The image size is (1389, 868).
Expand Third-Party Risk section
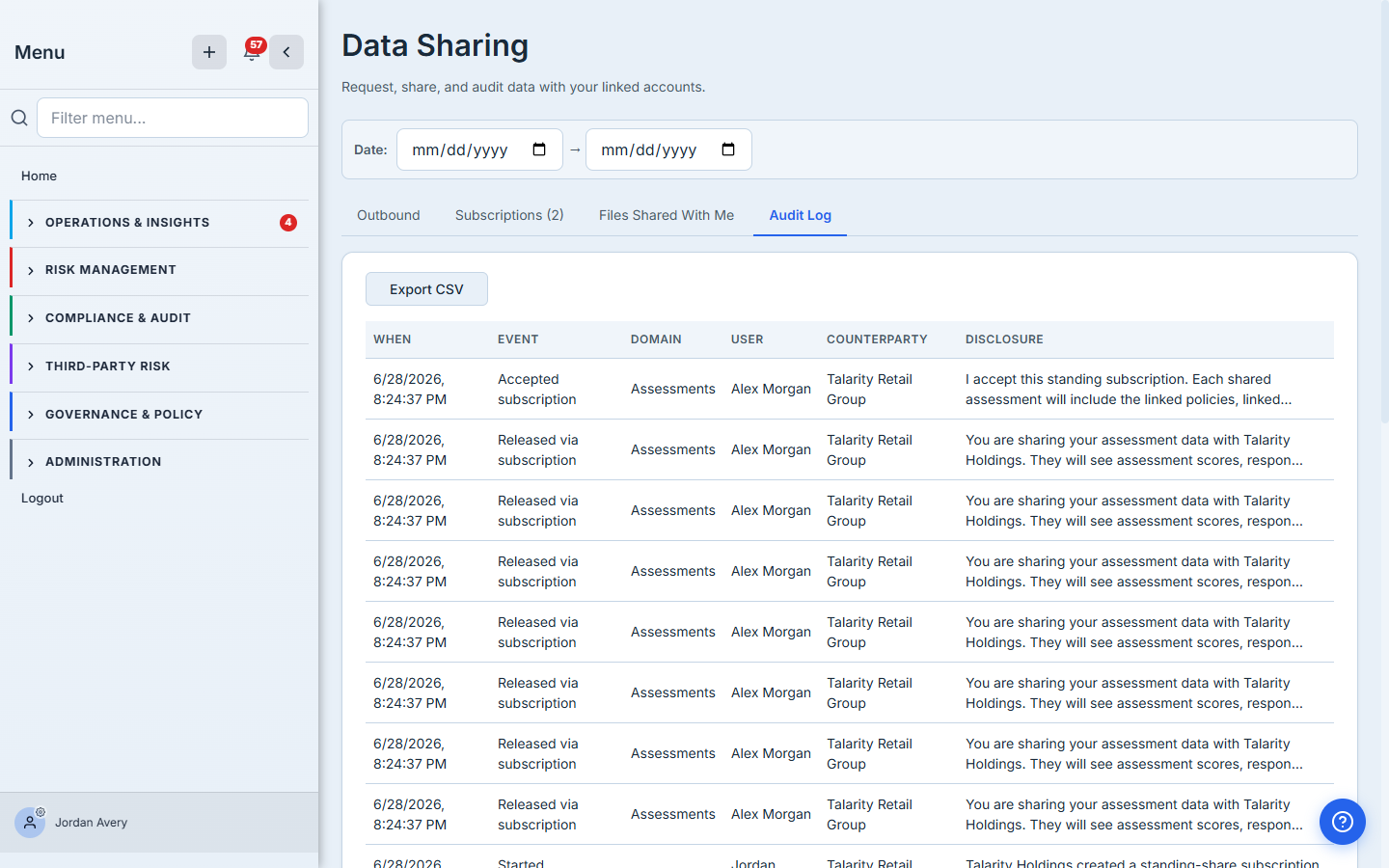pos(161,366)
